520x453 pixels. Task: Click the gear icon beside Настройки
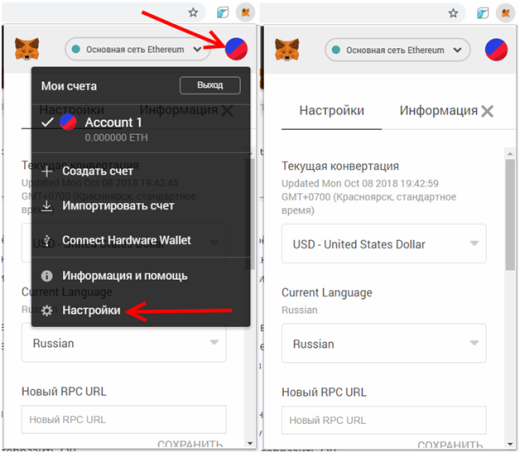(47, 311)
